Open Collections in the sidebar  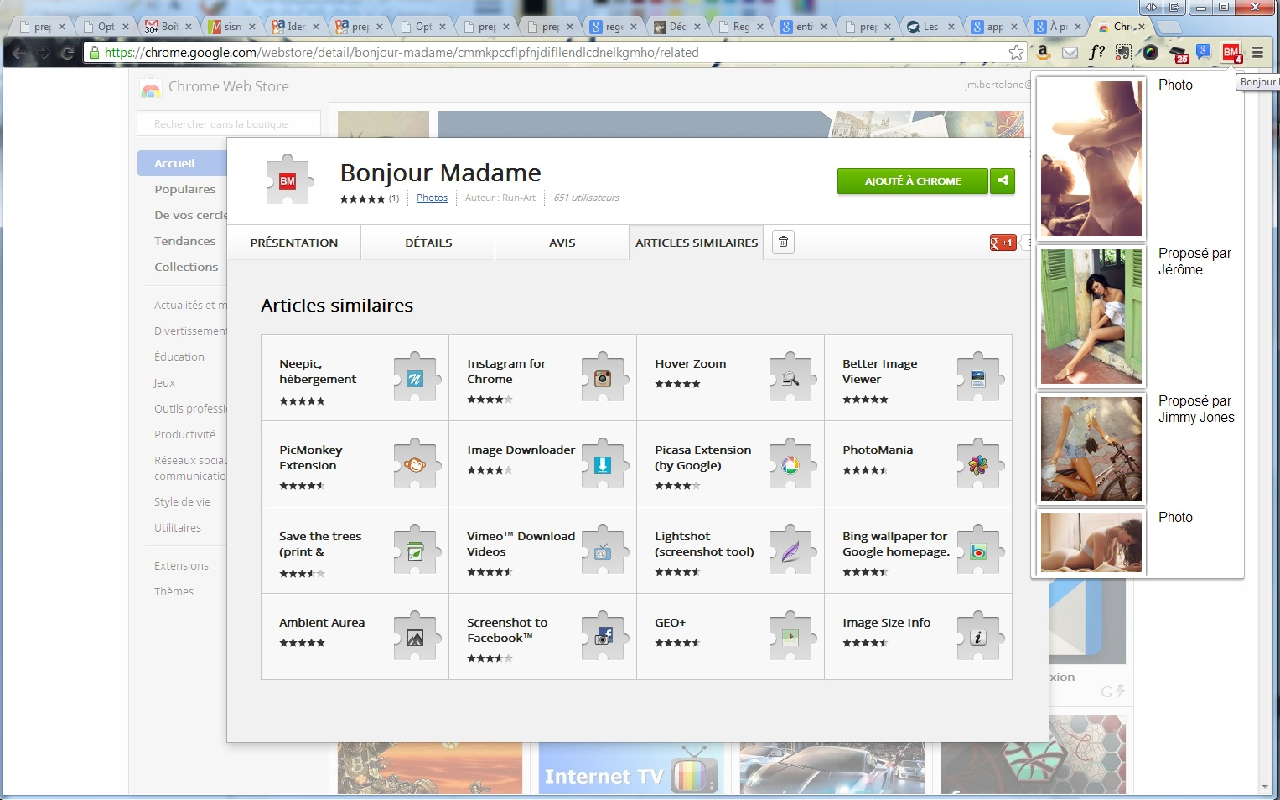click(186, 267)
